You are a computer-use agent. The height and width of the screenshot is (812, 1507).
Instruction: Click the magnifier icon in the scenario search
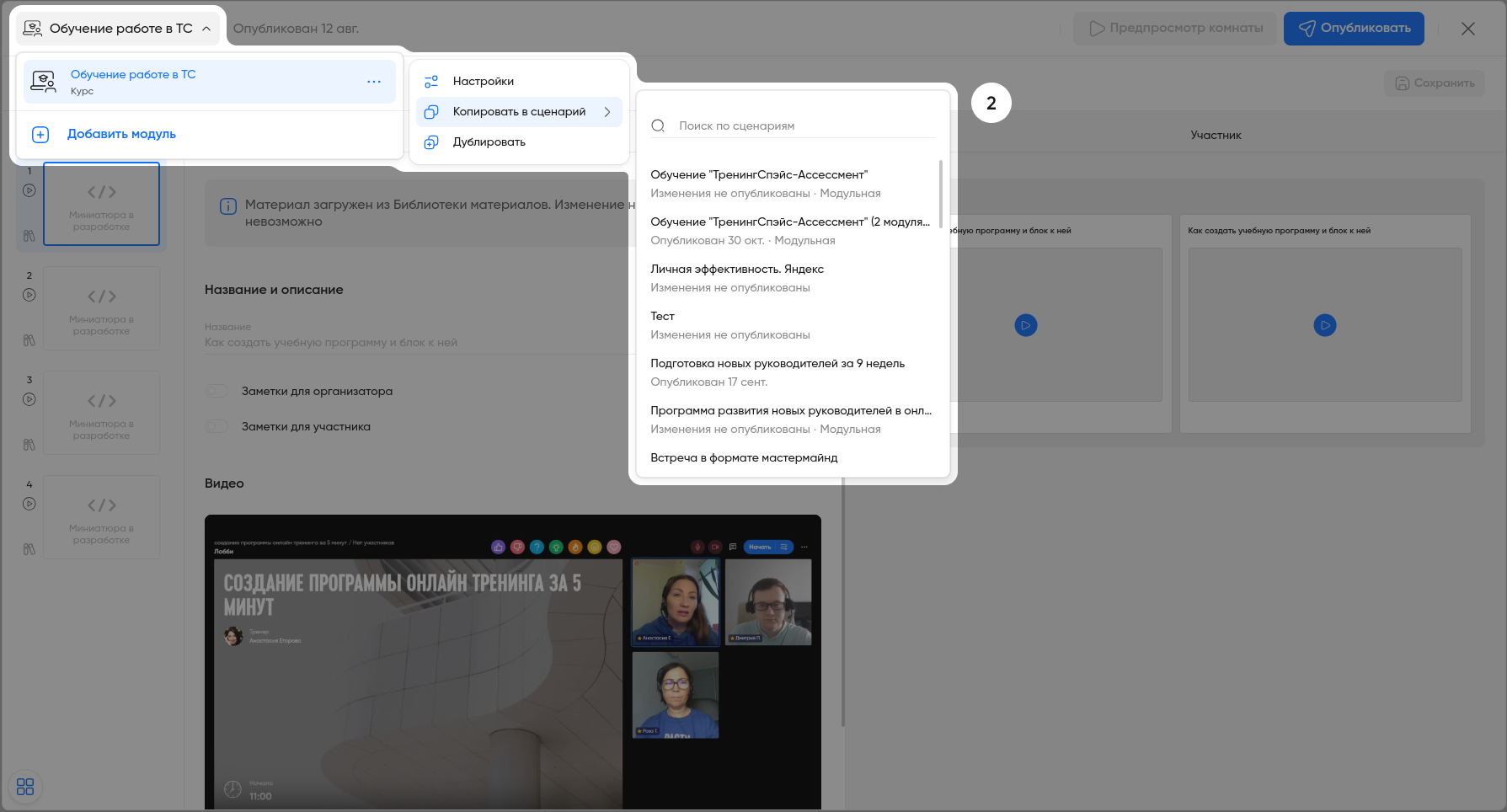pyautogui.click(x=658, y=126)
